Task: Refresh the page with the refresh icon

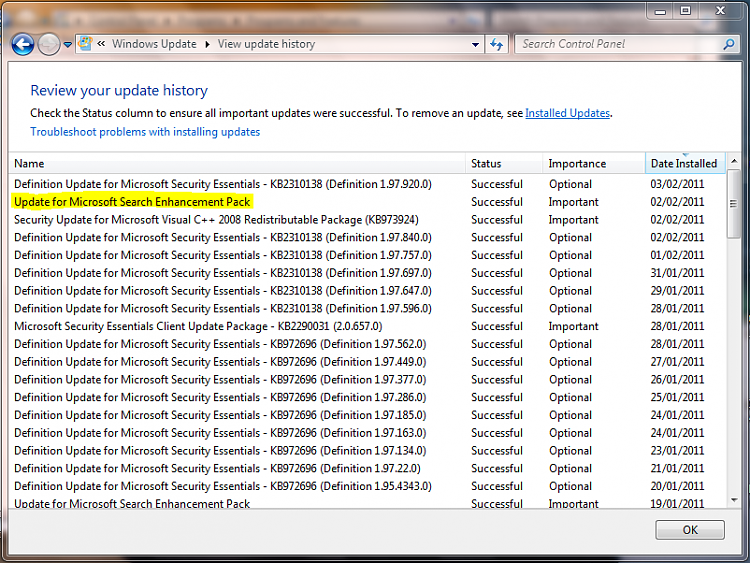Action: pyautogui.click(x=496, y=44)
